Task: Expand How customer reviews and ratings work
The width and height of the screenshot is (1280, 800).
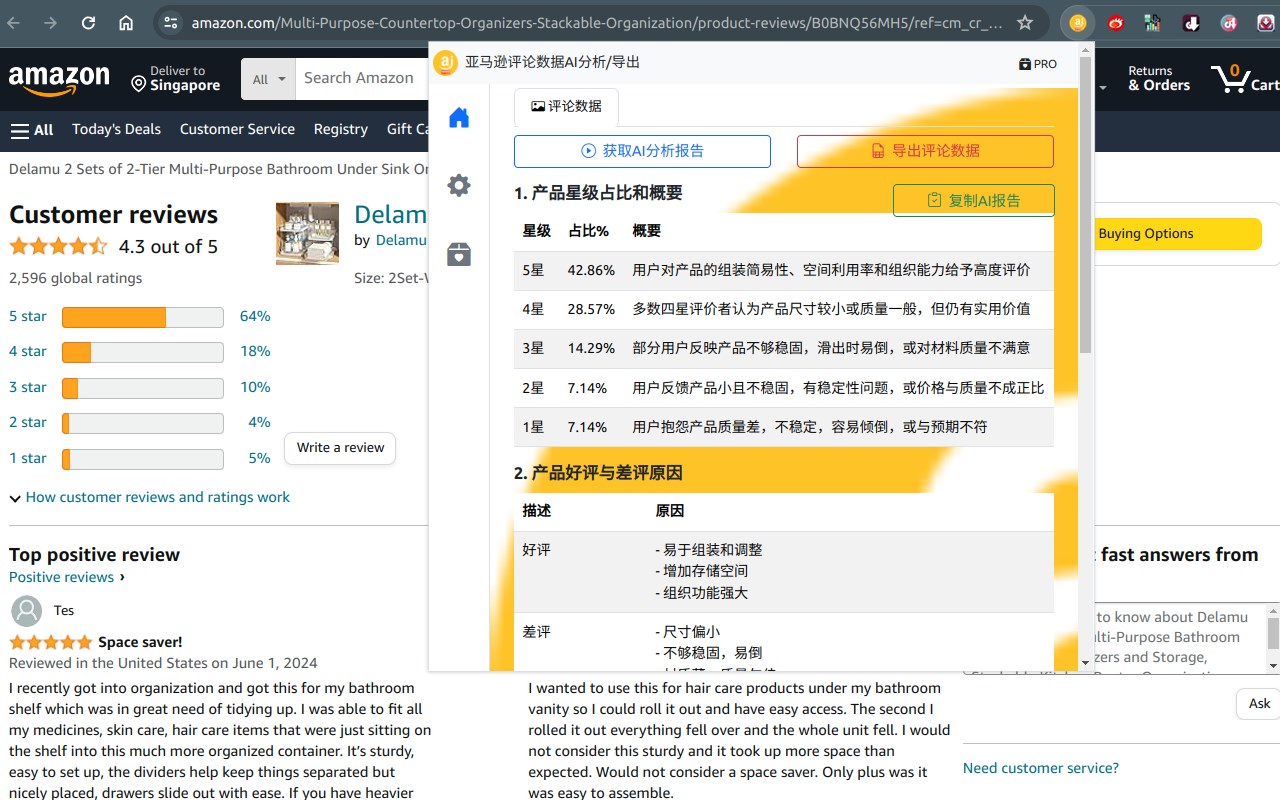Action: point(150,497)
